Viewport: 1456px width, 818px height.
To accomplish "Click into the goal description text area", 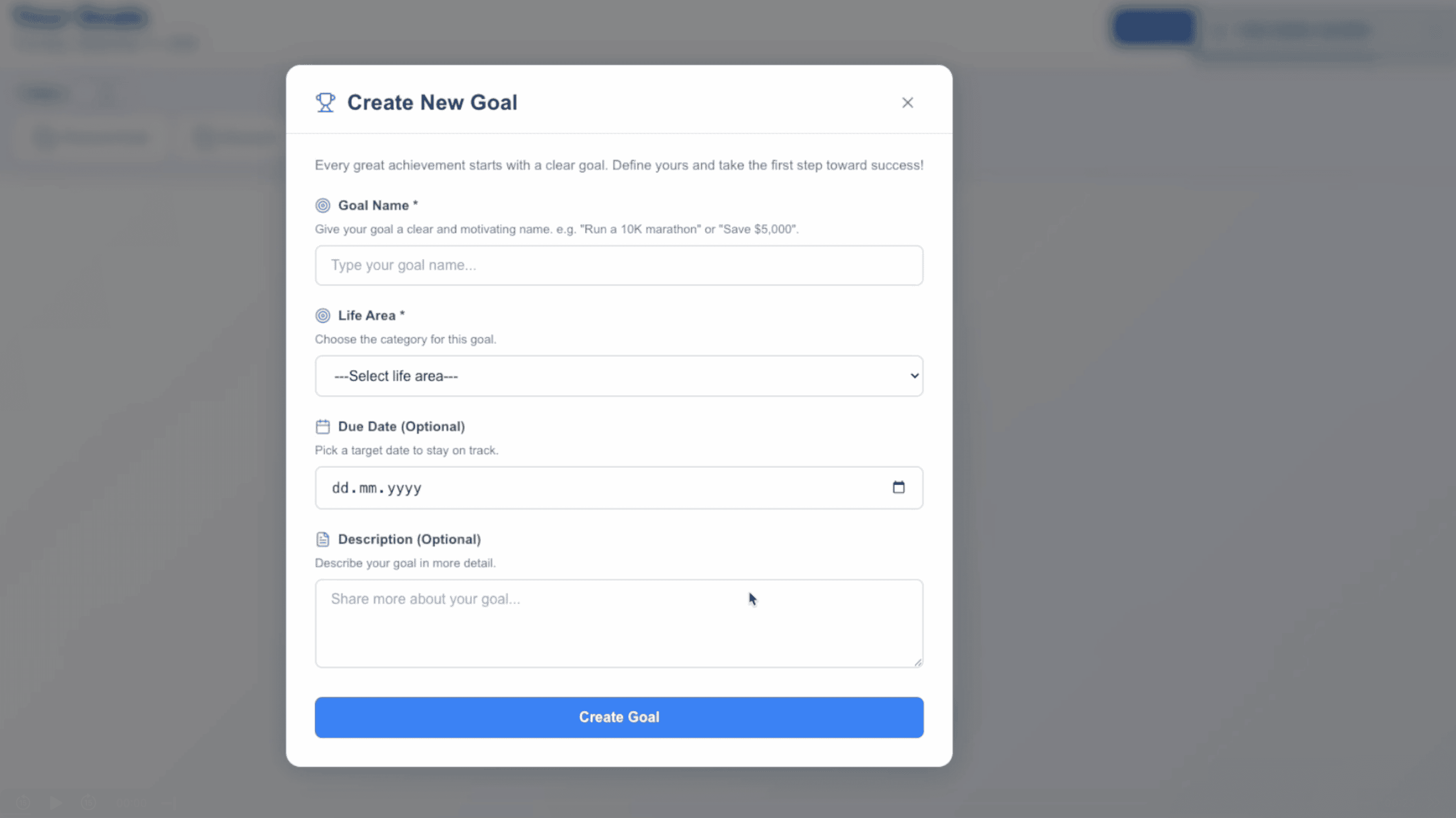I will click(618, 623).
